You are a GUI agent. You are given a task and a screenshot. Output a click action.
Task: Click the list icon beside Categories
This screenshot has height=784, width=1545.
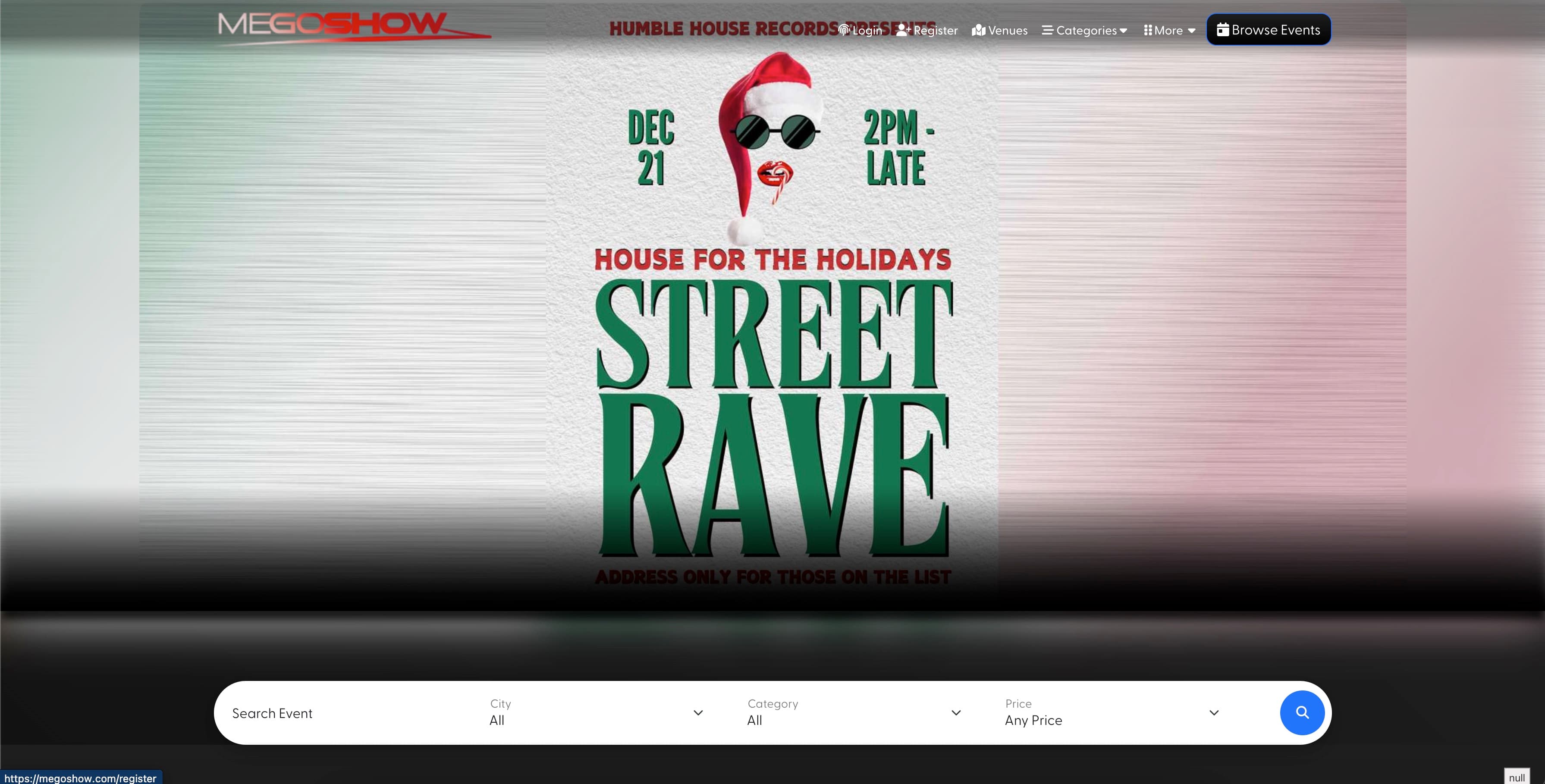(x=1047, y=30)
